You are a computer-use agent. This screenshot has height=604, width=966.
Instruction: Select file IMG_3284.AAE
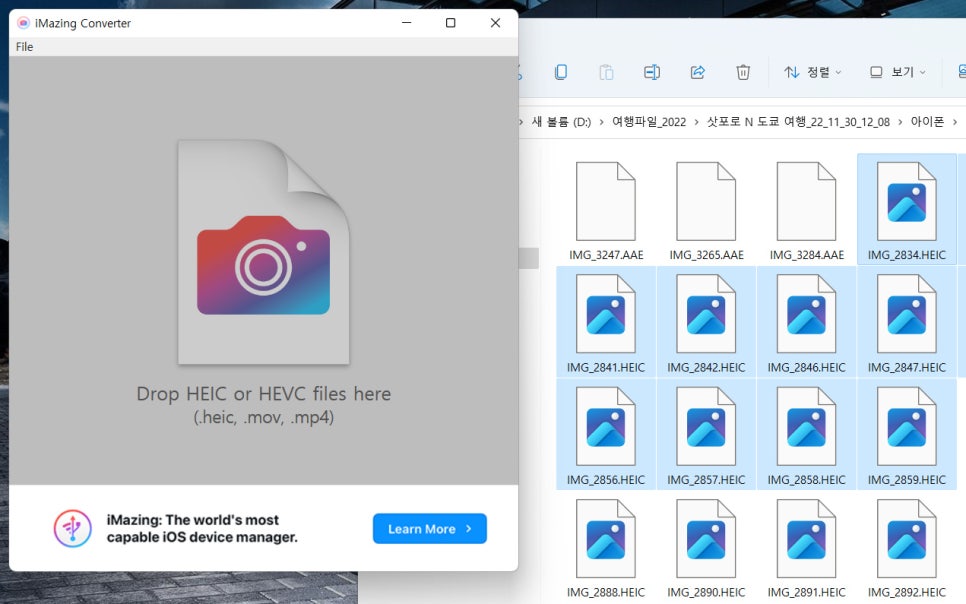click(806, 211)
